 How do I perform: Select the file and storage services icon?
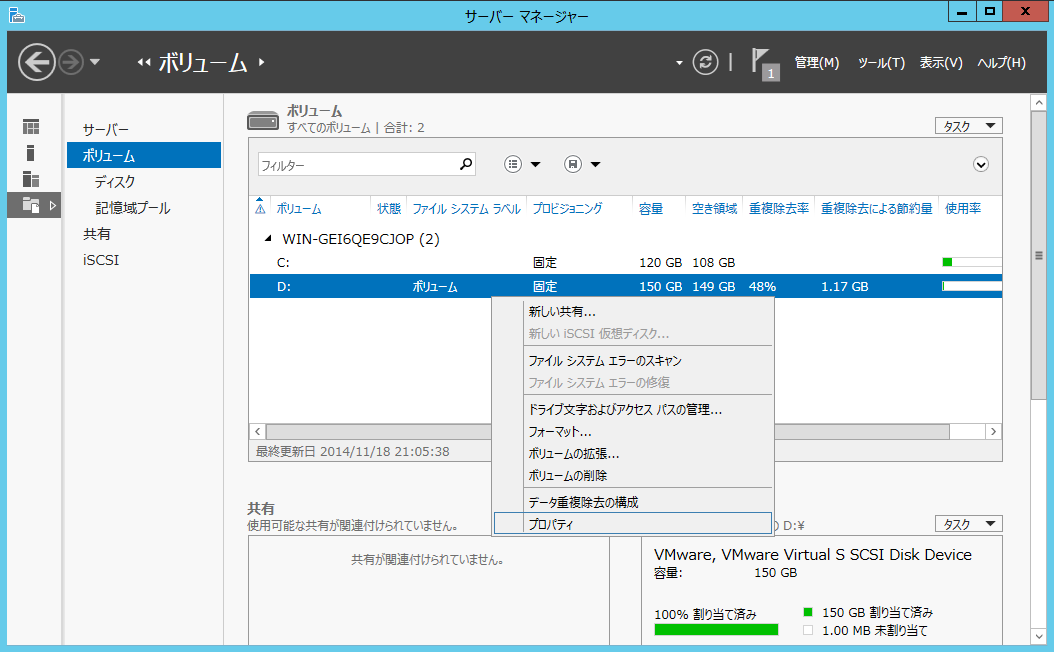pos(31,205)
